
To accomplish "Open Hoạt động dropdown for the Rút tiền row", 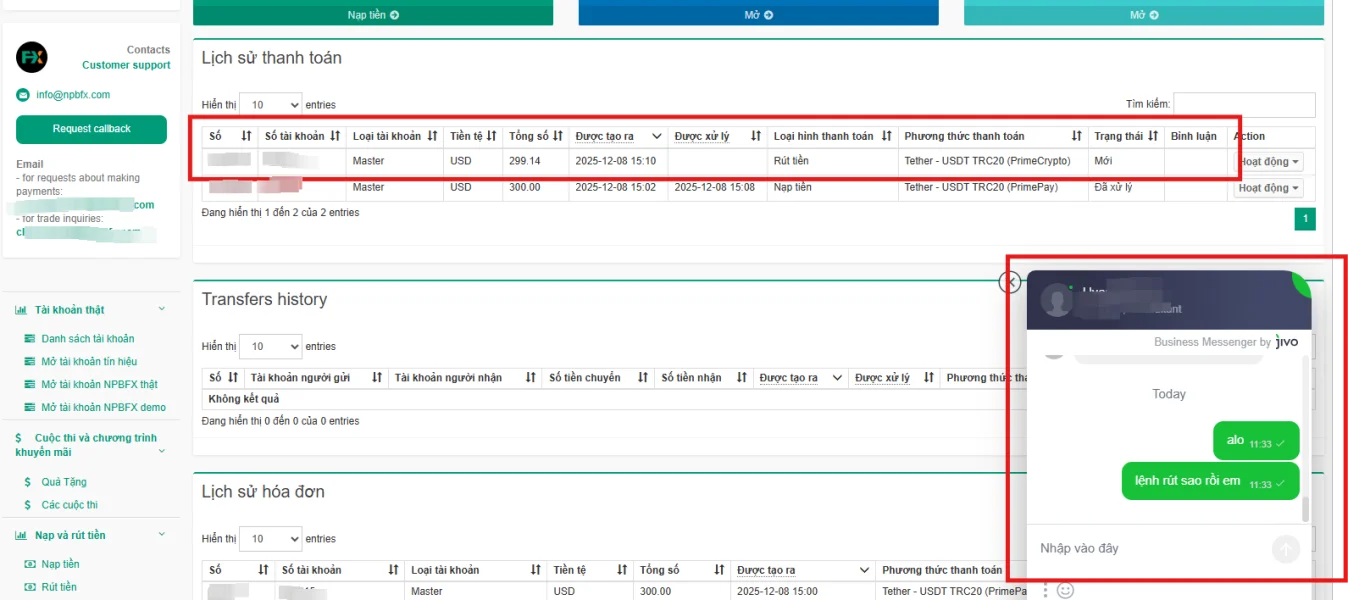I will (x=1268, y=162).
